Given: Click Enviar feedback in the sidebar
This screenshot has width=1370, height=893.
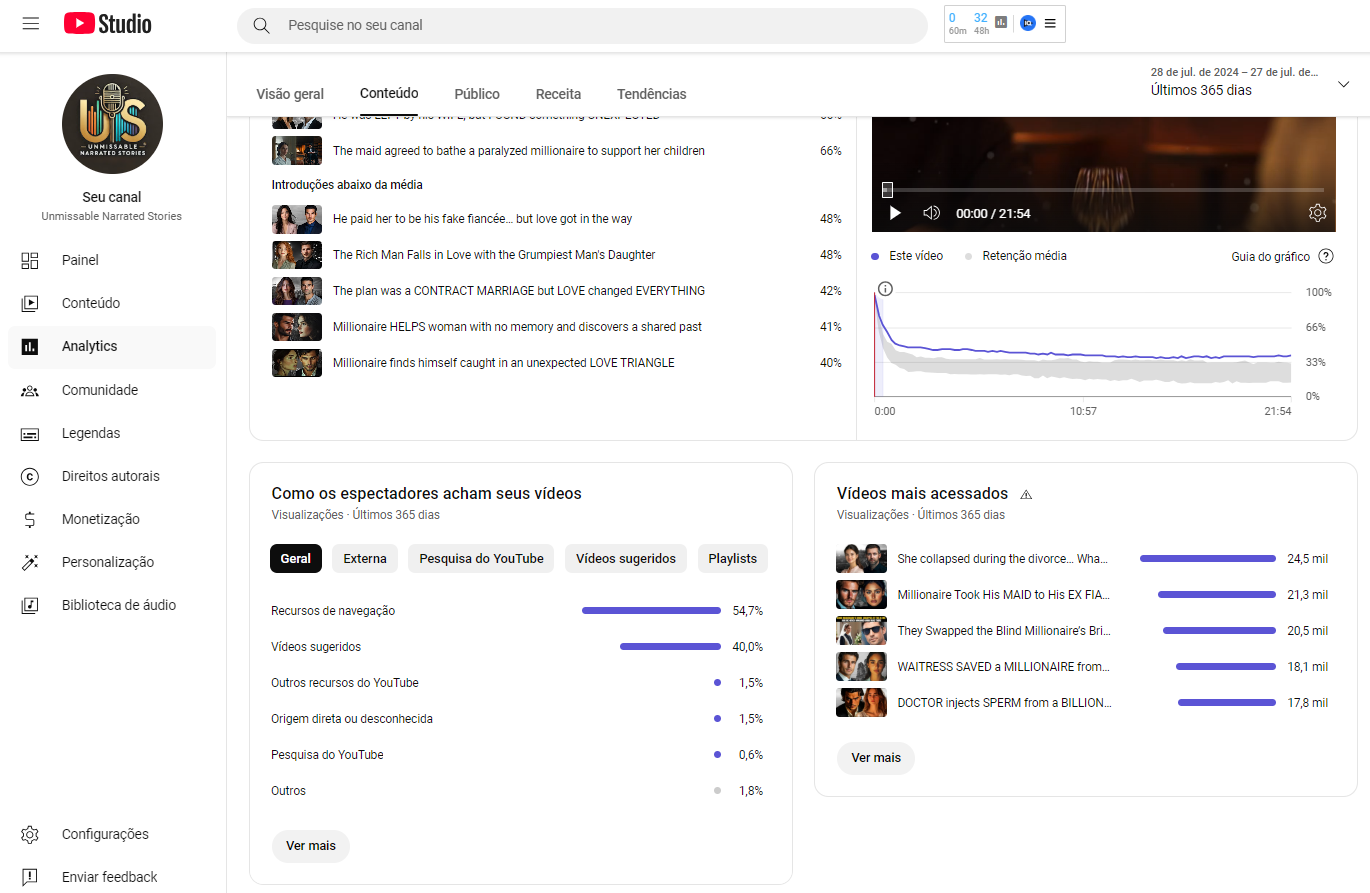Looking at the screenshot, I should tap(112, 877).
